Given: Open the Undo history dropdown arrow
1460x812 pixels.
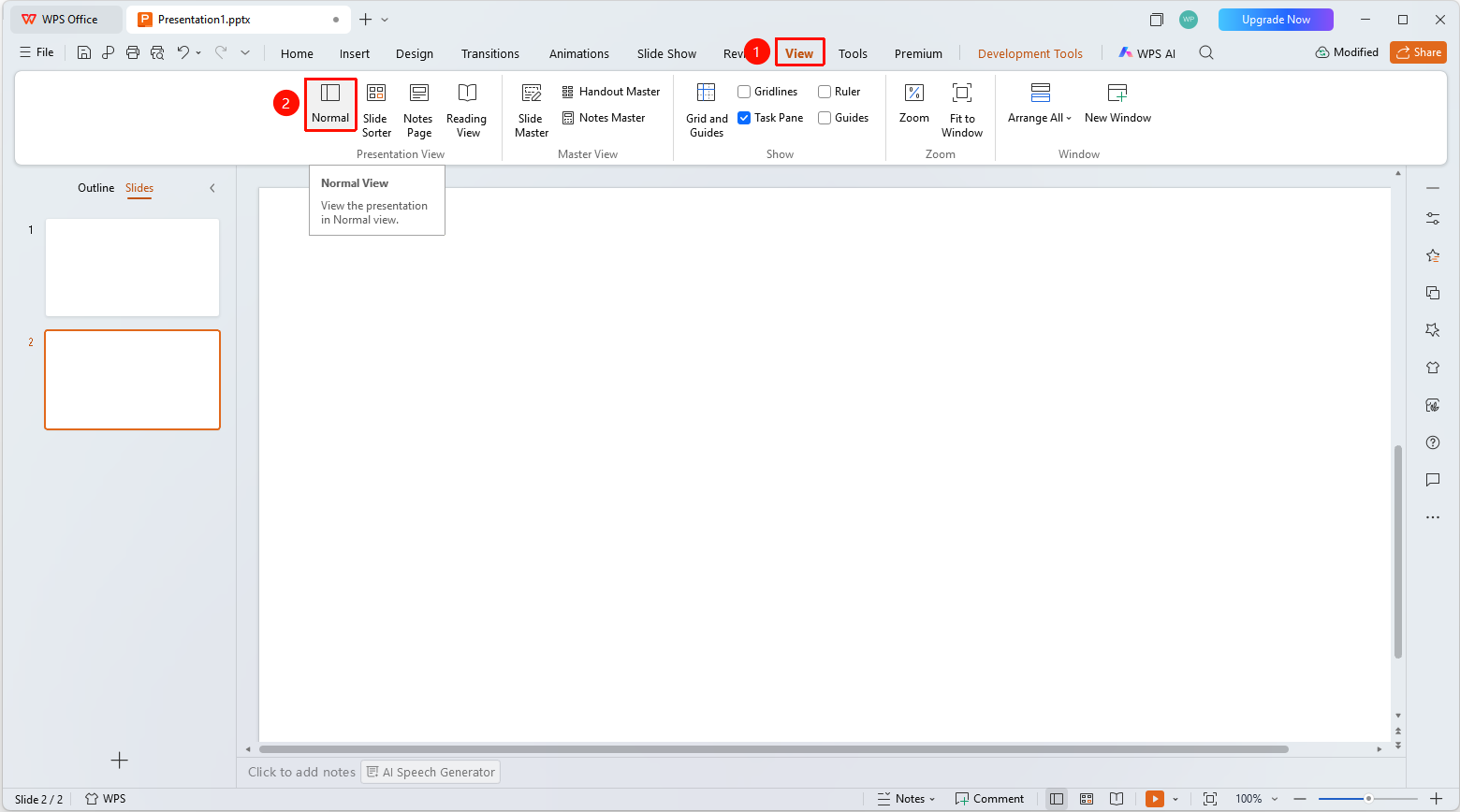Looking at the screenshot, I should click(198, 52).
